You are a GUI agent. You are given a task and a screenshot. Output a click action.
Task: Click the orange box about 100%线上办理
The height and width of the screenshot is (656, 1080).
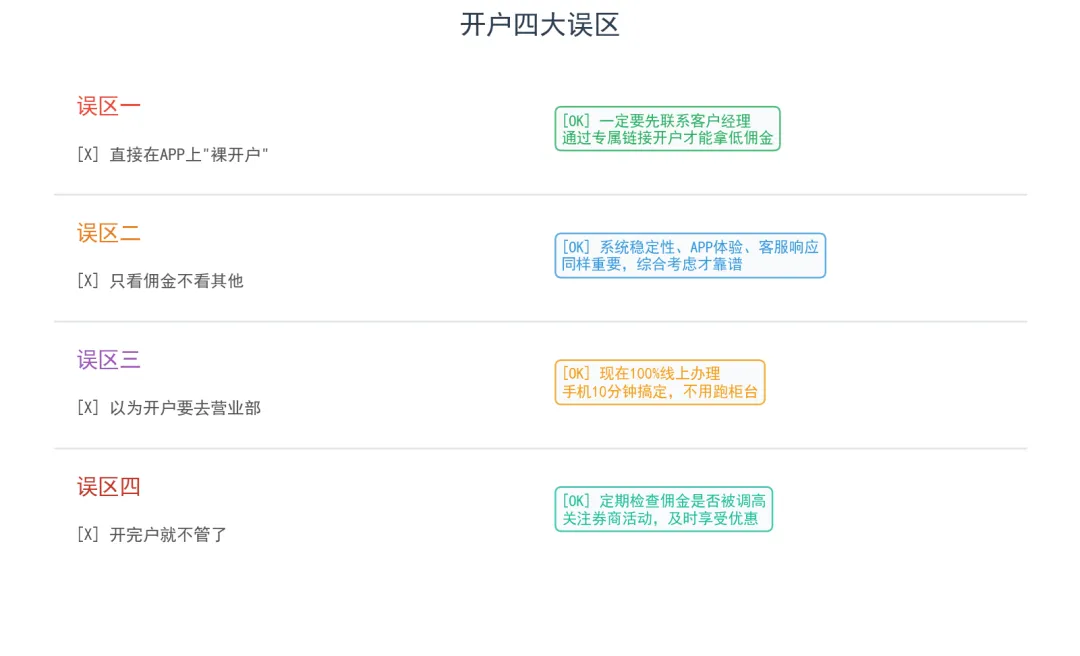(660, 382)
